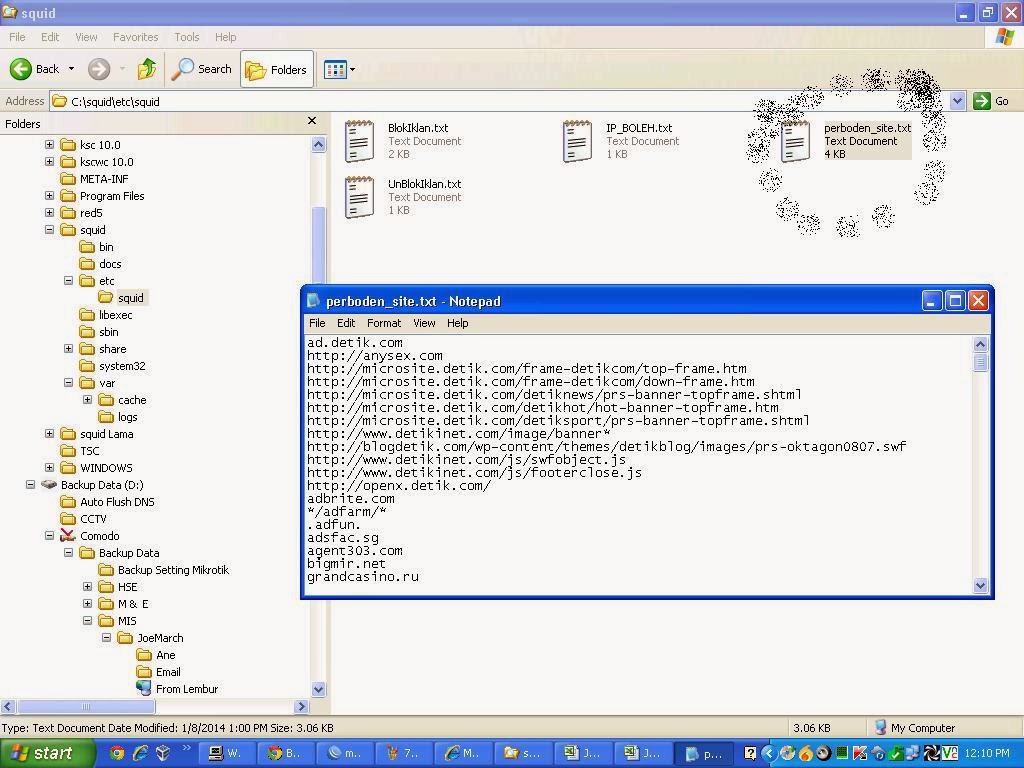Toggle the Folders pane button
This screenshot has height=768, width=1024.
[x=276, y=69]
